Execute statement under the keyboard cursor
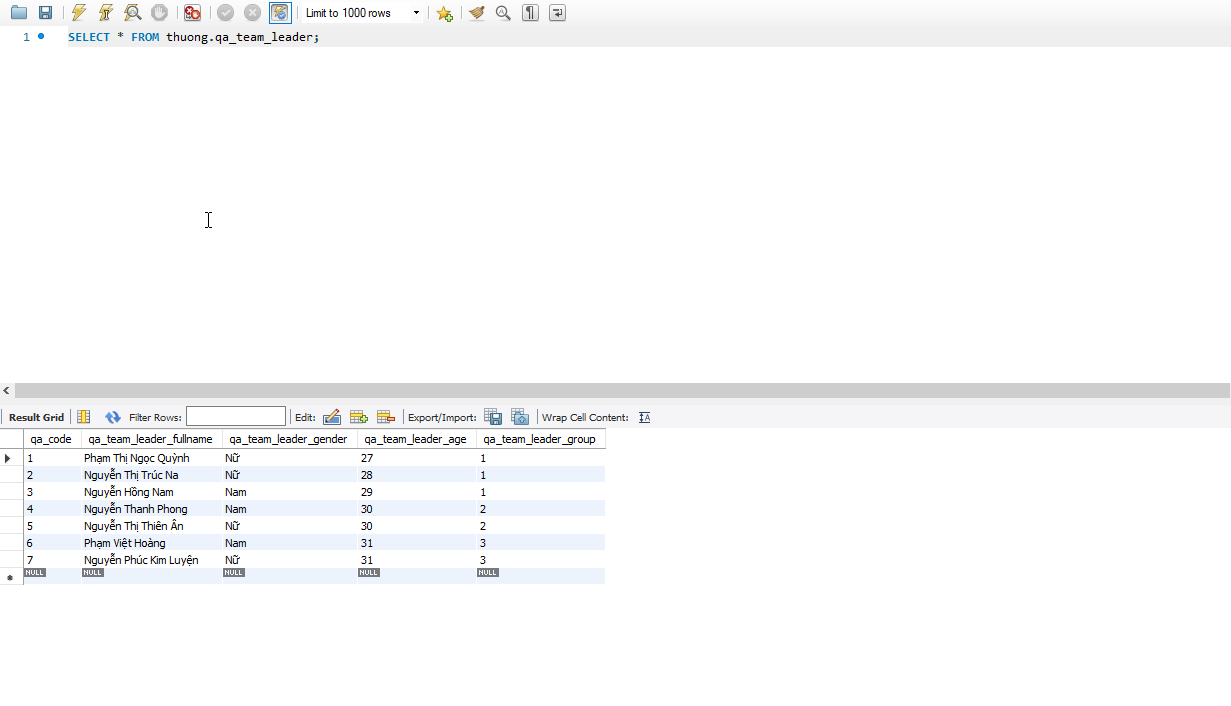Viewport: 1231px width, 706px height. [x=105, y=13]
